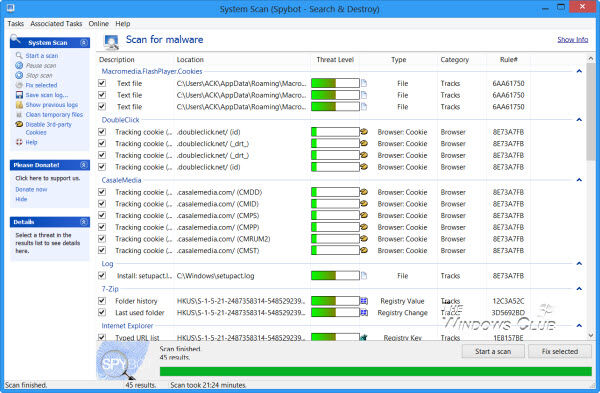Click the file icon in setupact.log row
Viewport: 600px width, 393px height.
pyautogui.click(x=364, y=276)
